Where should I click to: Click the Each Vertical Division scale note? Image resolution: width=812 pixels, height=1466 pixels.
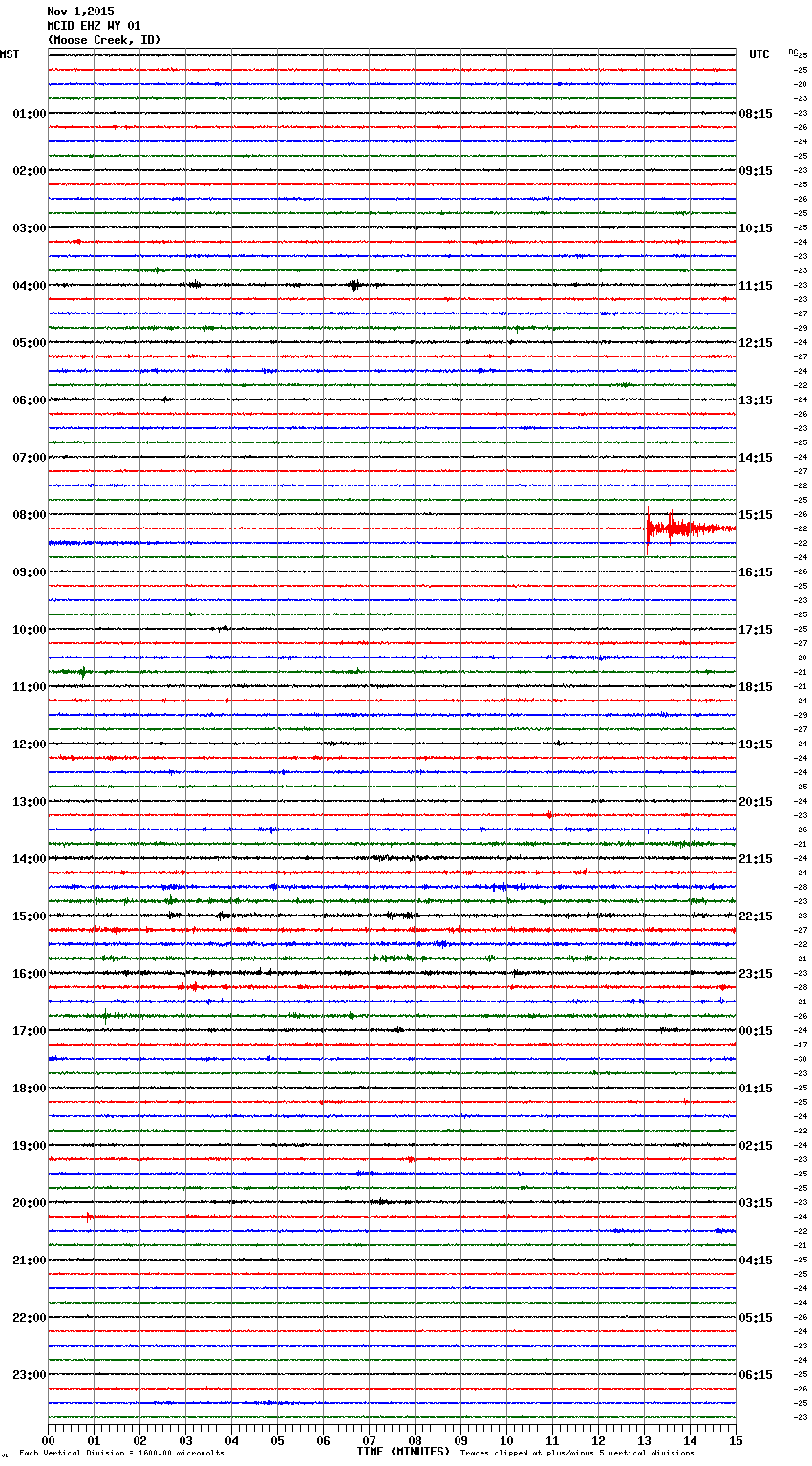tap(121, 1453)
